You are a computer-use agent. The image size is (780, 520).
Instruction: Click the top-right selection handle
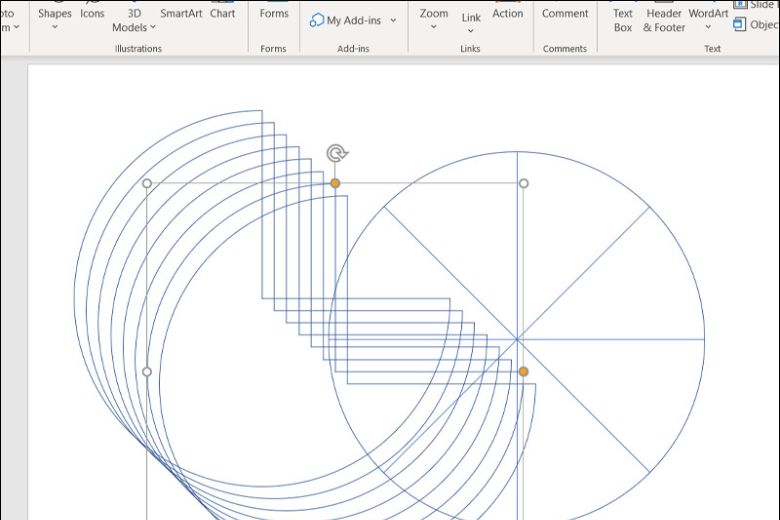tap(523, 183)
